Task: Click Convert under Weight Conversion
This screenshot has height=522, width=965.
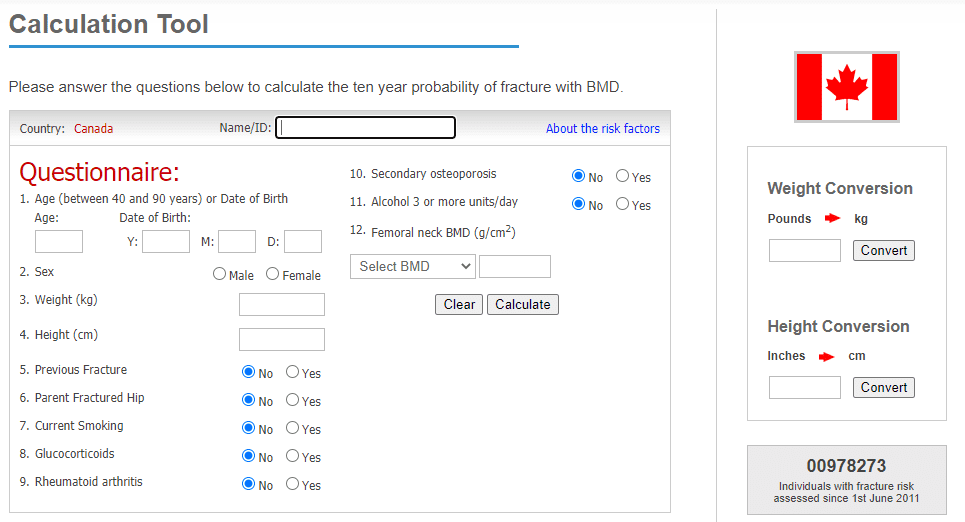Action: pyautogui.click(x=884, y=251)
